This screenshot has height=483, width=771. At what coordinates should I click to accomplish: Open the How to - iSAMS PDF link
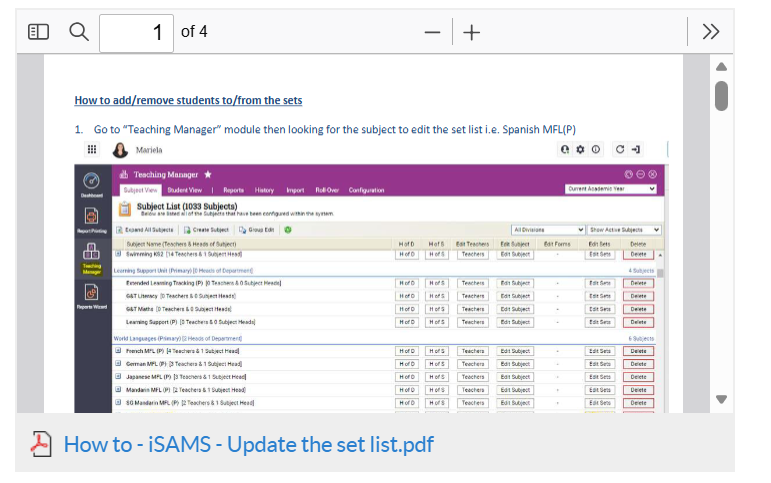point(248,445)
